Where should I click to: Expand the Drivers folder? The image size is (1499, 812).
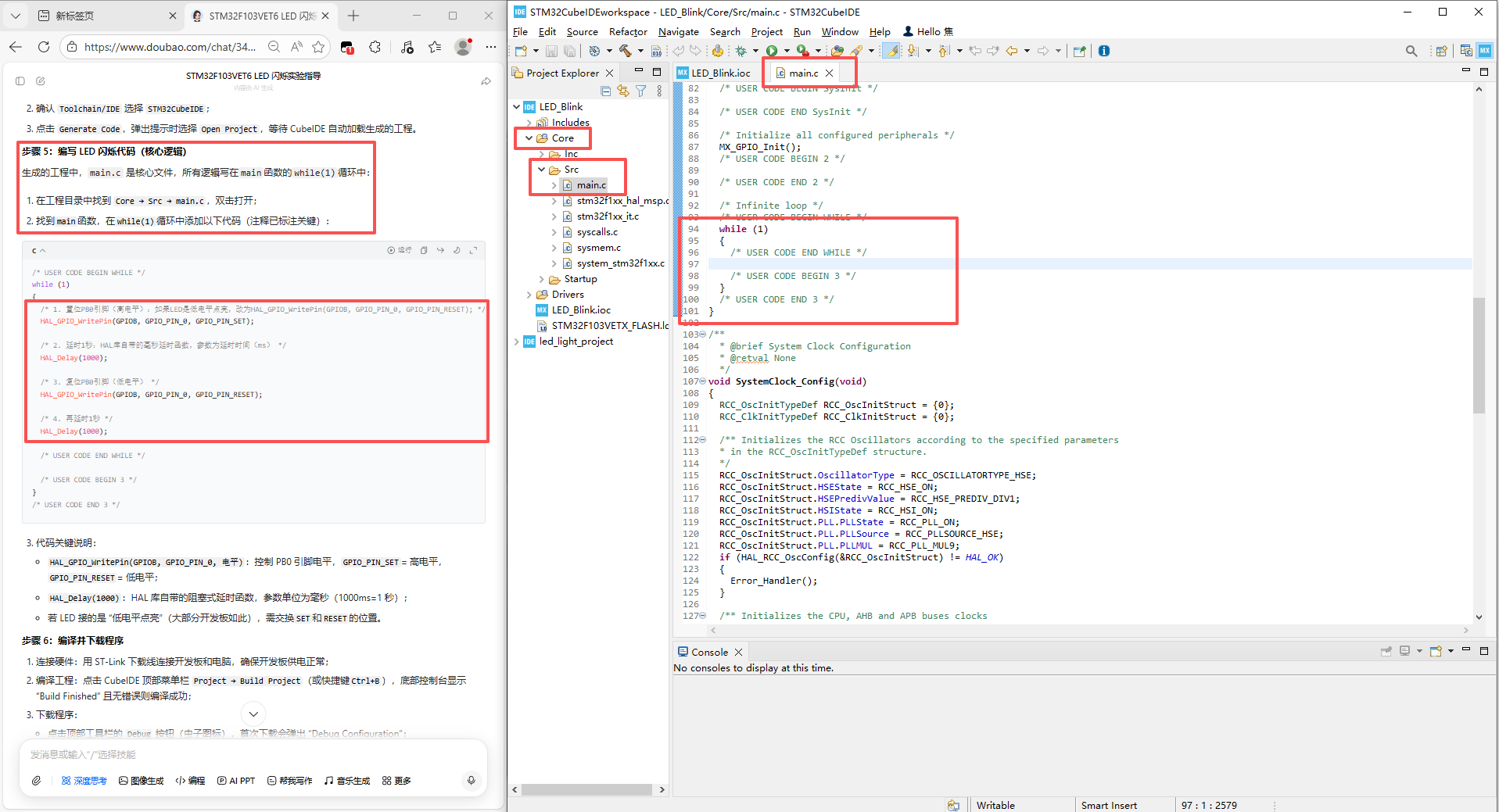pos(529,294)
